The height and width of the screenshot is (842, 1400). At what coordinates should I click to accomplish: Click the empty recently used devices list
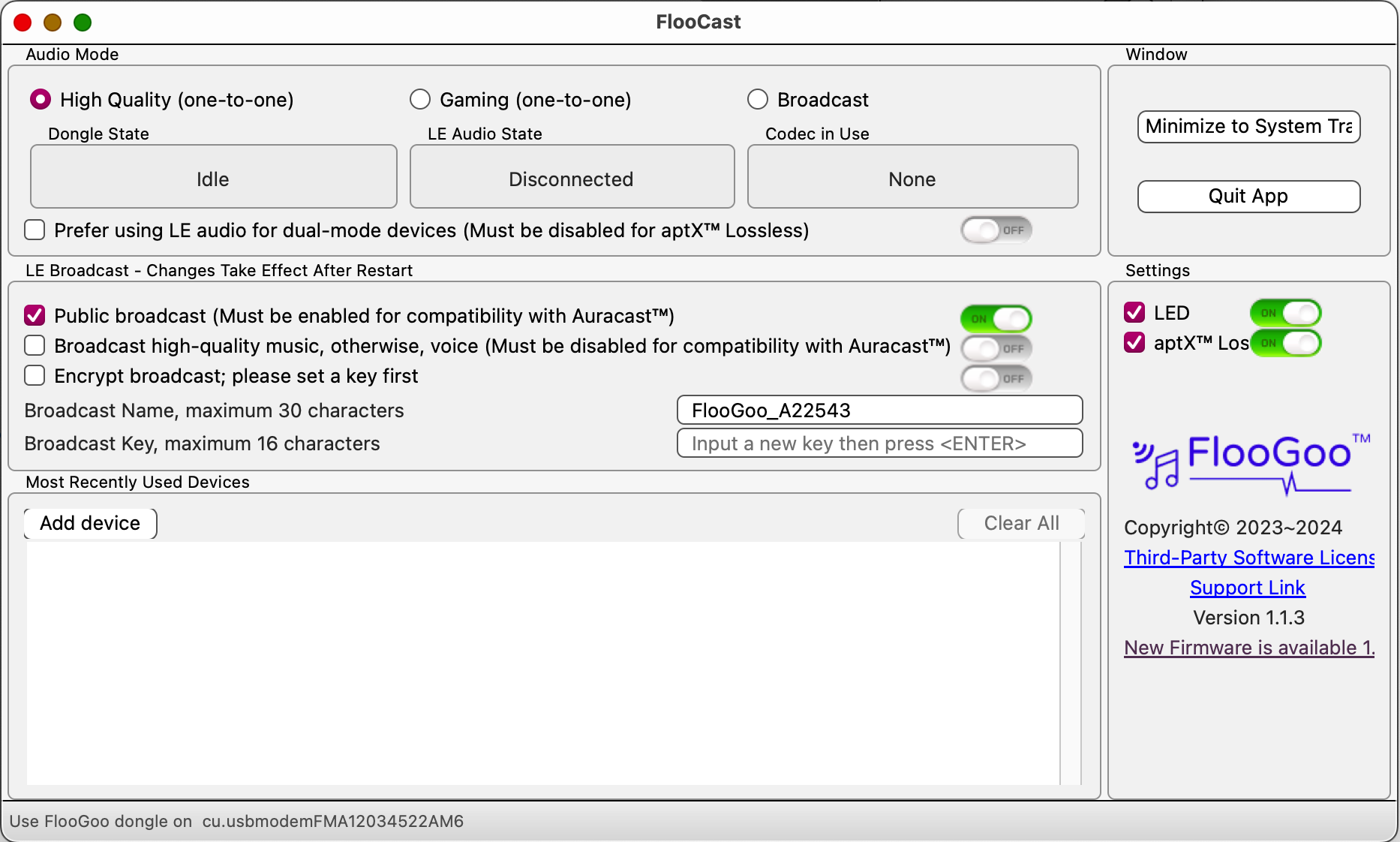click(x=543, y=663)
